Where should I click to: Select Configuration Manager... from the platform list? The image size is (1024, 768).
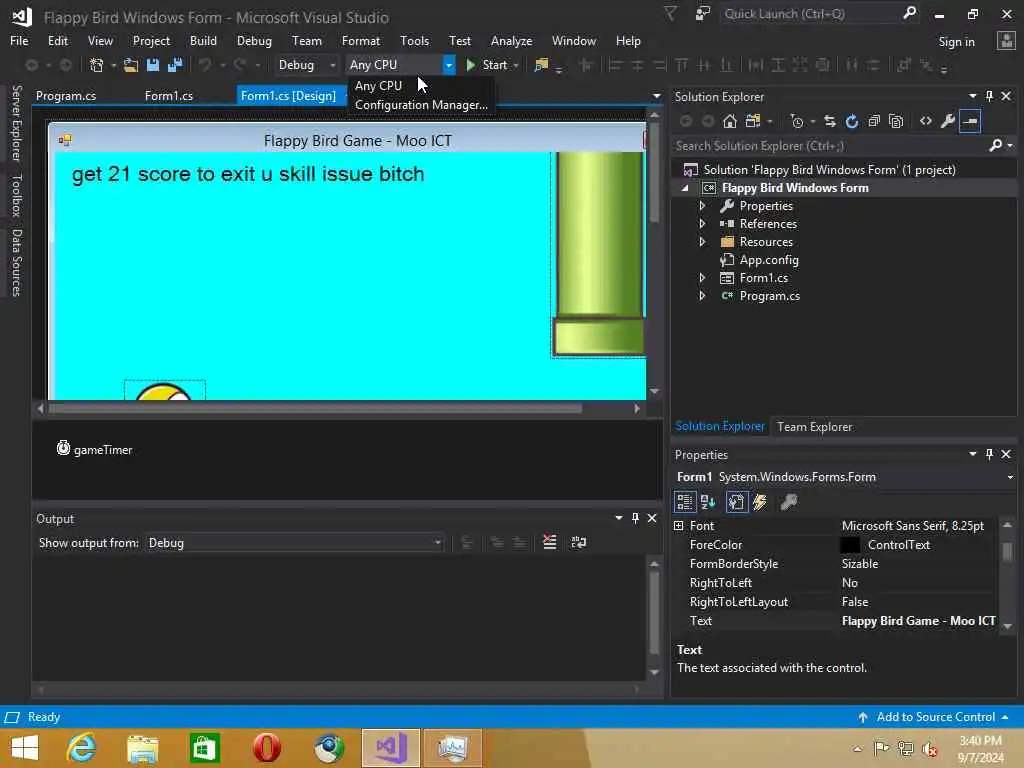coord(421,104)
